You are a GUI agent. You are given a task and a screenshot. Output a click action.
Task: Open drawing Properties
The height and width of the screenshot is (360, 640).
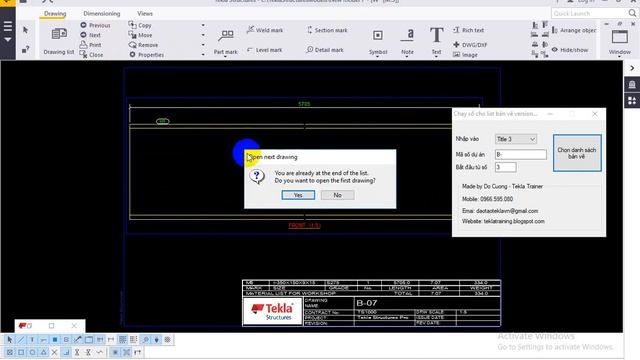(x=147, y=55)
